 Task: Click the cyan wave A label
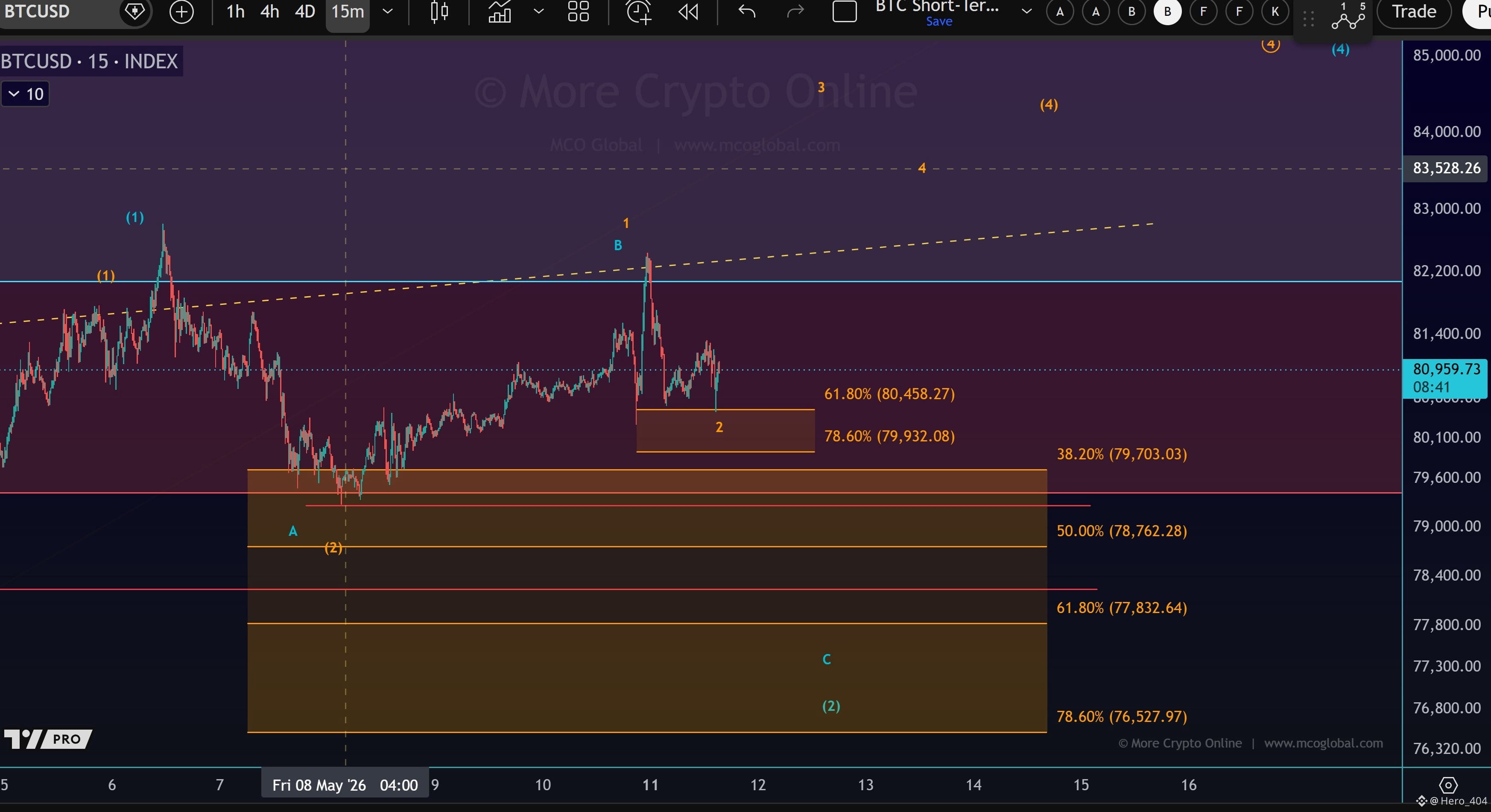click(293, 531)
